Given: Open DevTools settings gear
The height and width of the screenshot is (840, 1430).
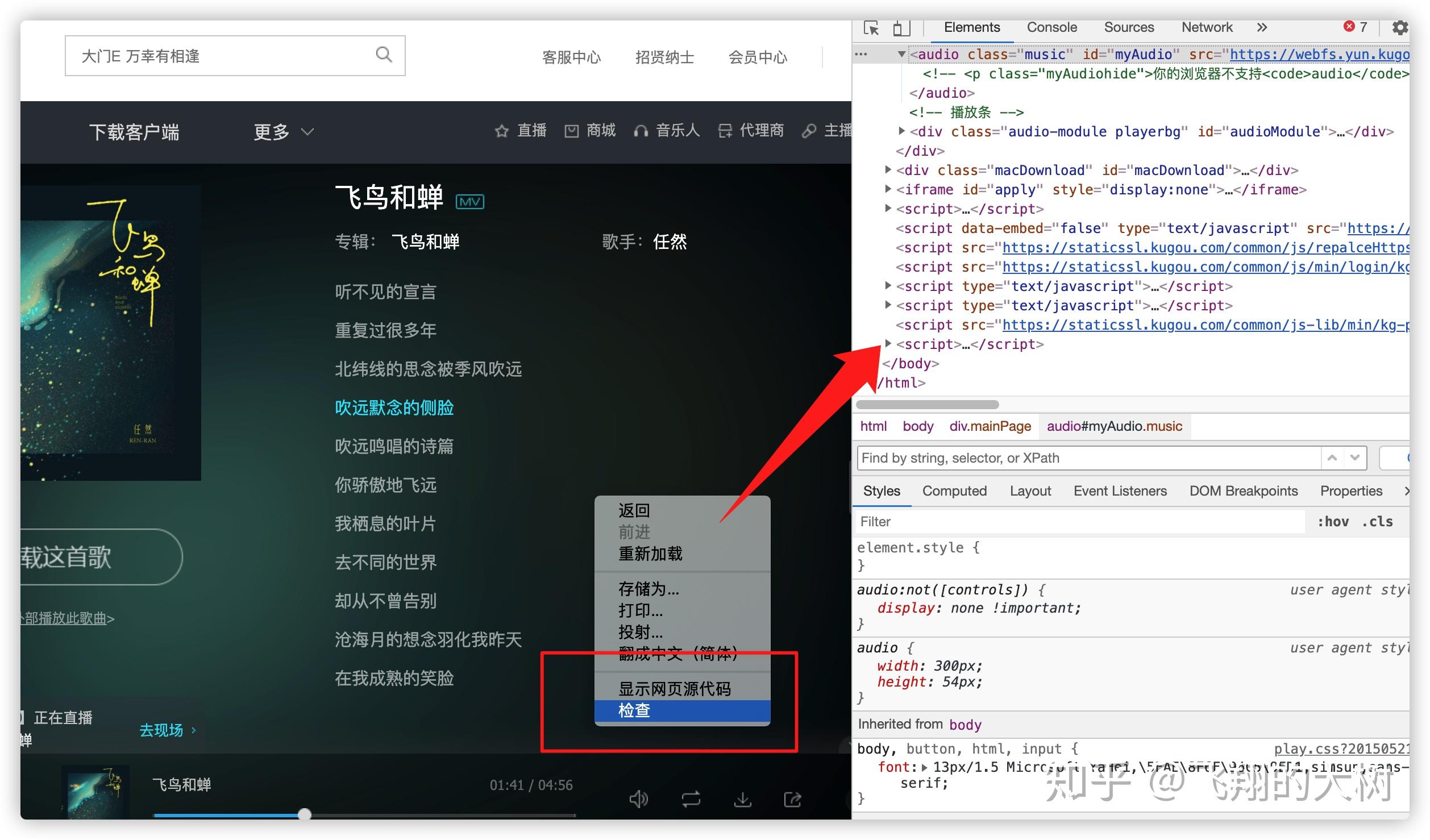Looking at the screenshot, I should pos(1400,27).
